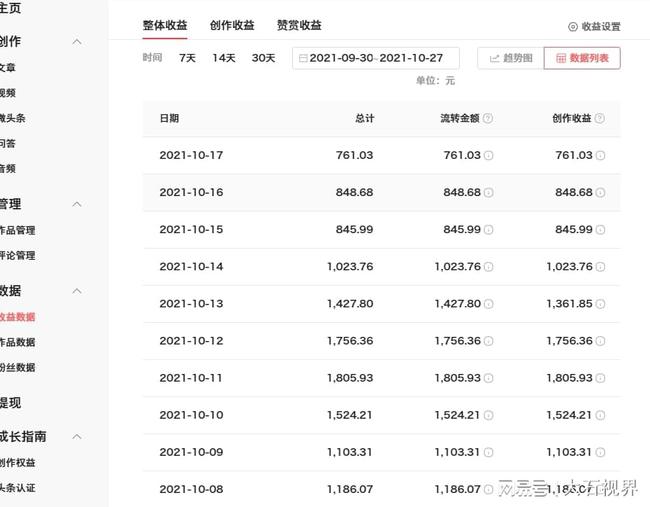The image size is (650, 507).
Task: Open 粉丝数据 in the sidebar
Action: tap(17, 368)
